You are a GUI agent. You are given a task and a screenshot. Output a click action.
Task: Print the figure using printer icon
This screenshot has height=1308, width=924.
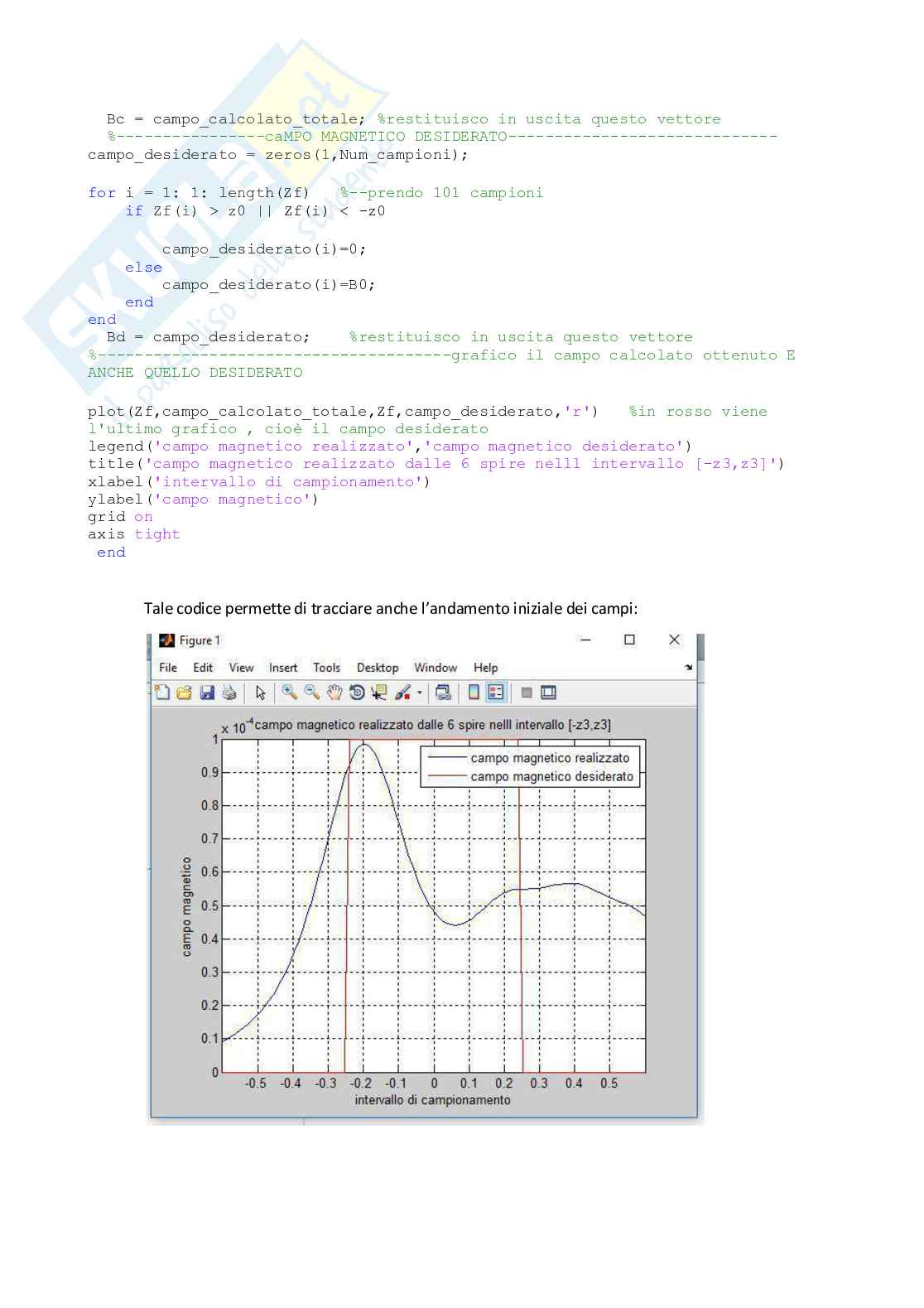pos(229,693)
